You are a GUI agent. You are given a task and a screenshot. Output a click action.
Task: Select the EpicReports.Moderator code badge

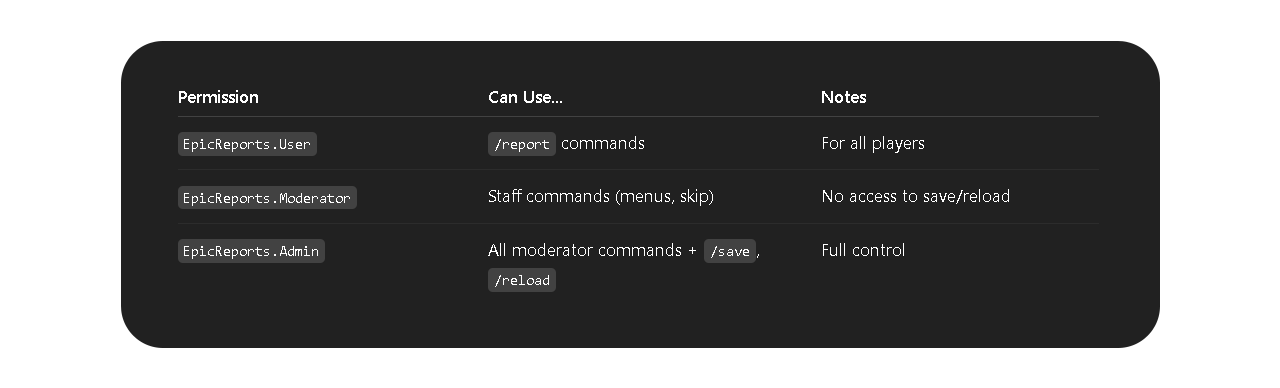click(x=267, y=198)
